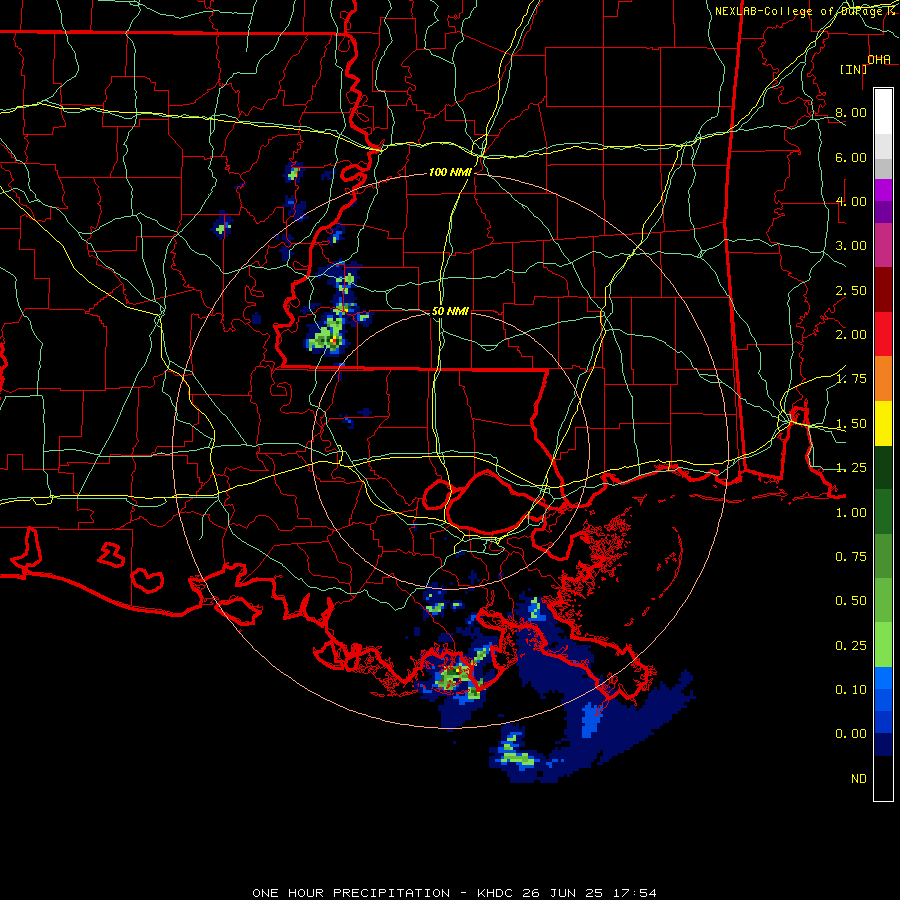Click the 6.00 legend value
The width and height of the screenshot is (900, 900).
point(850,157)
